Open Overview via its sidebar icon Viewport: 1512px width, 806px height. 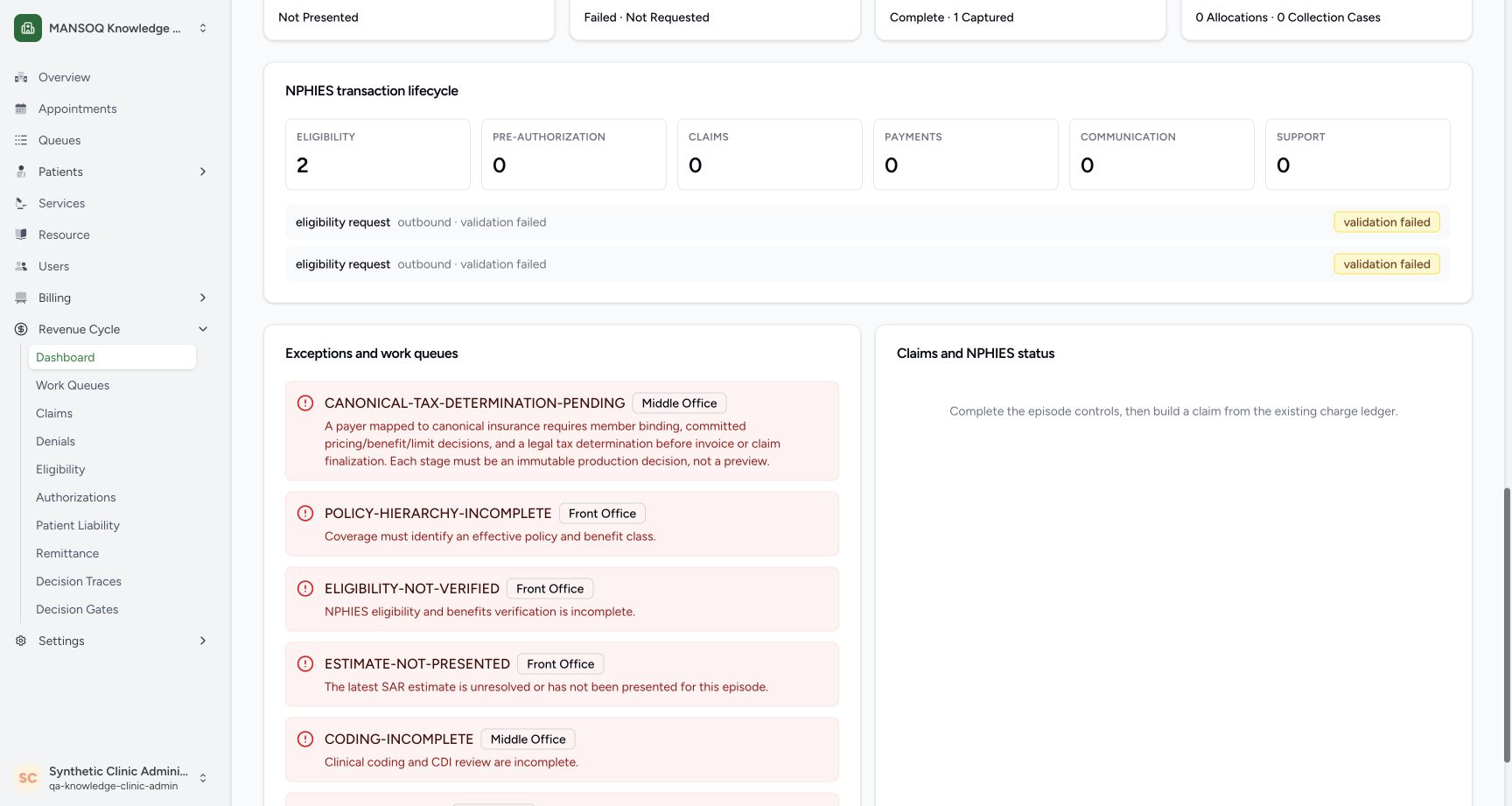click(x=21, y=77)
